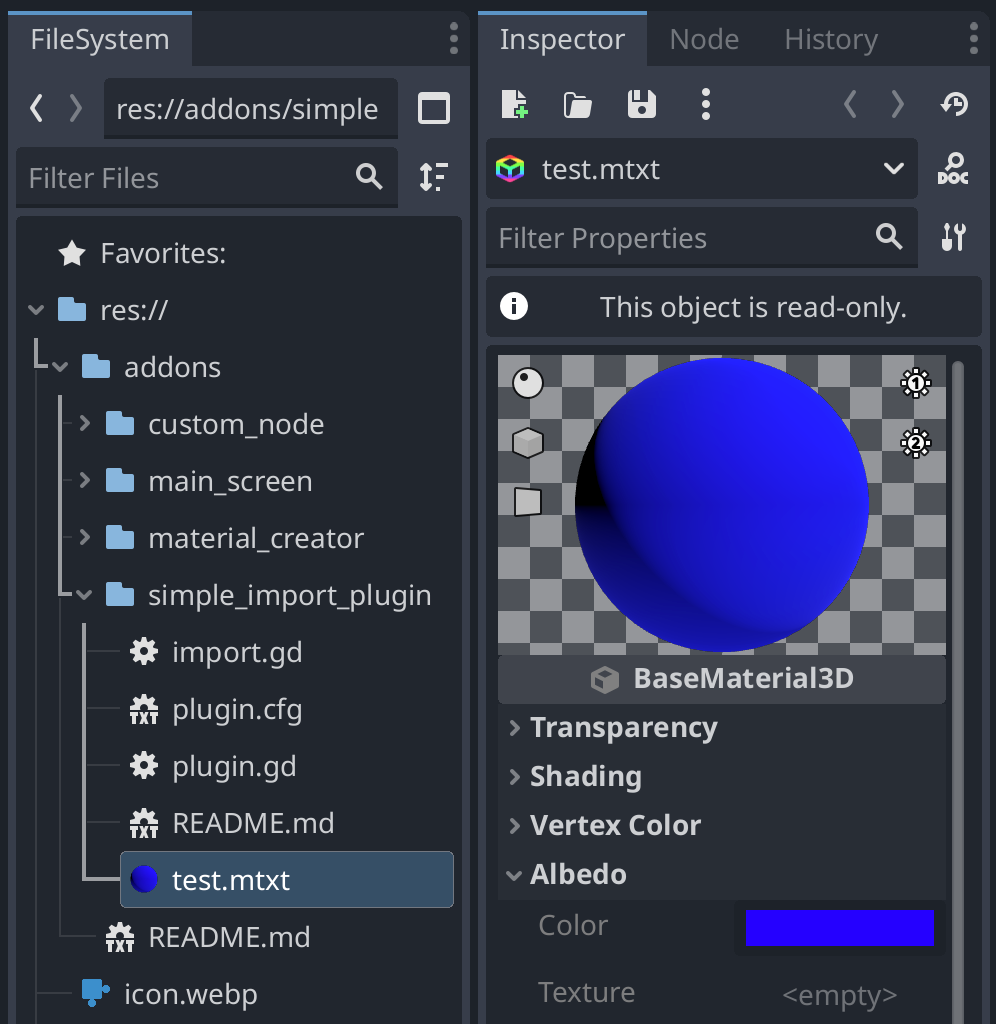Open the Albedo Color picker
The height and width of the screenshot is (1024, 996).
click(x=839, y=928)
